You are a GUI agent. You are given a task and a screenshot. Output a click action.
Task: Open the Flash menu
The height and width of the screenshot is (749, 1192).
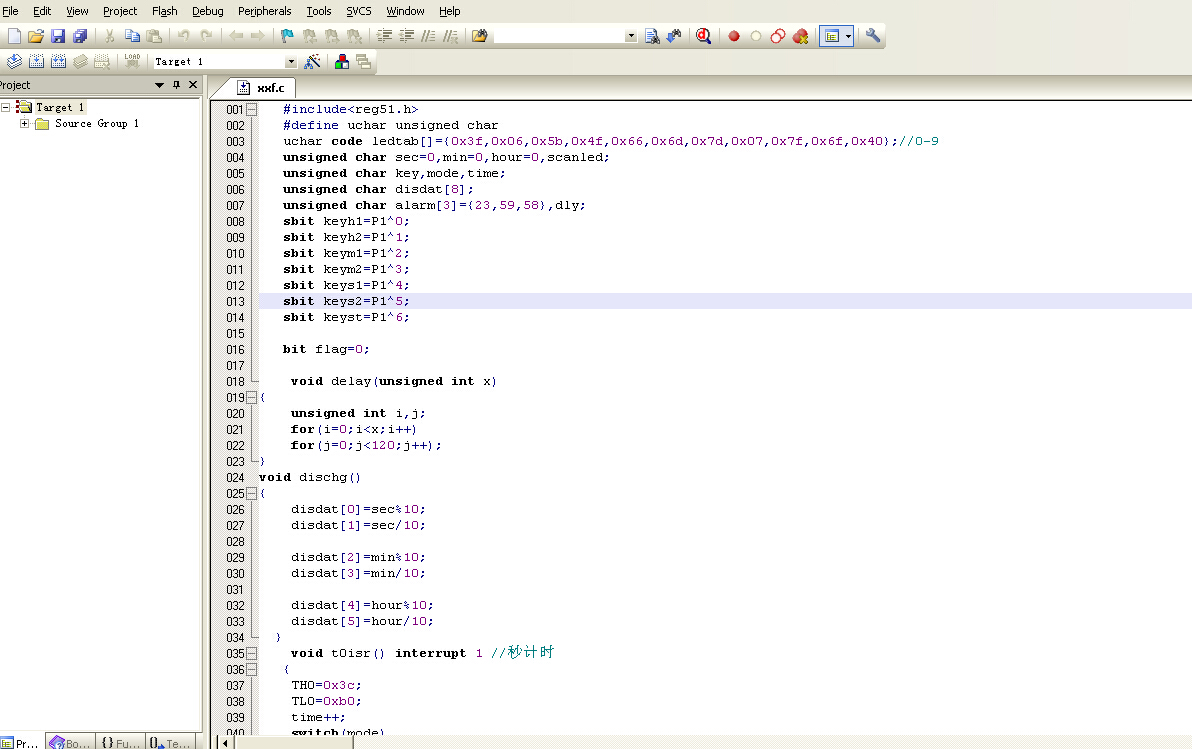164,11
